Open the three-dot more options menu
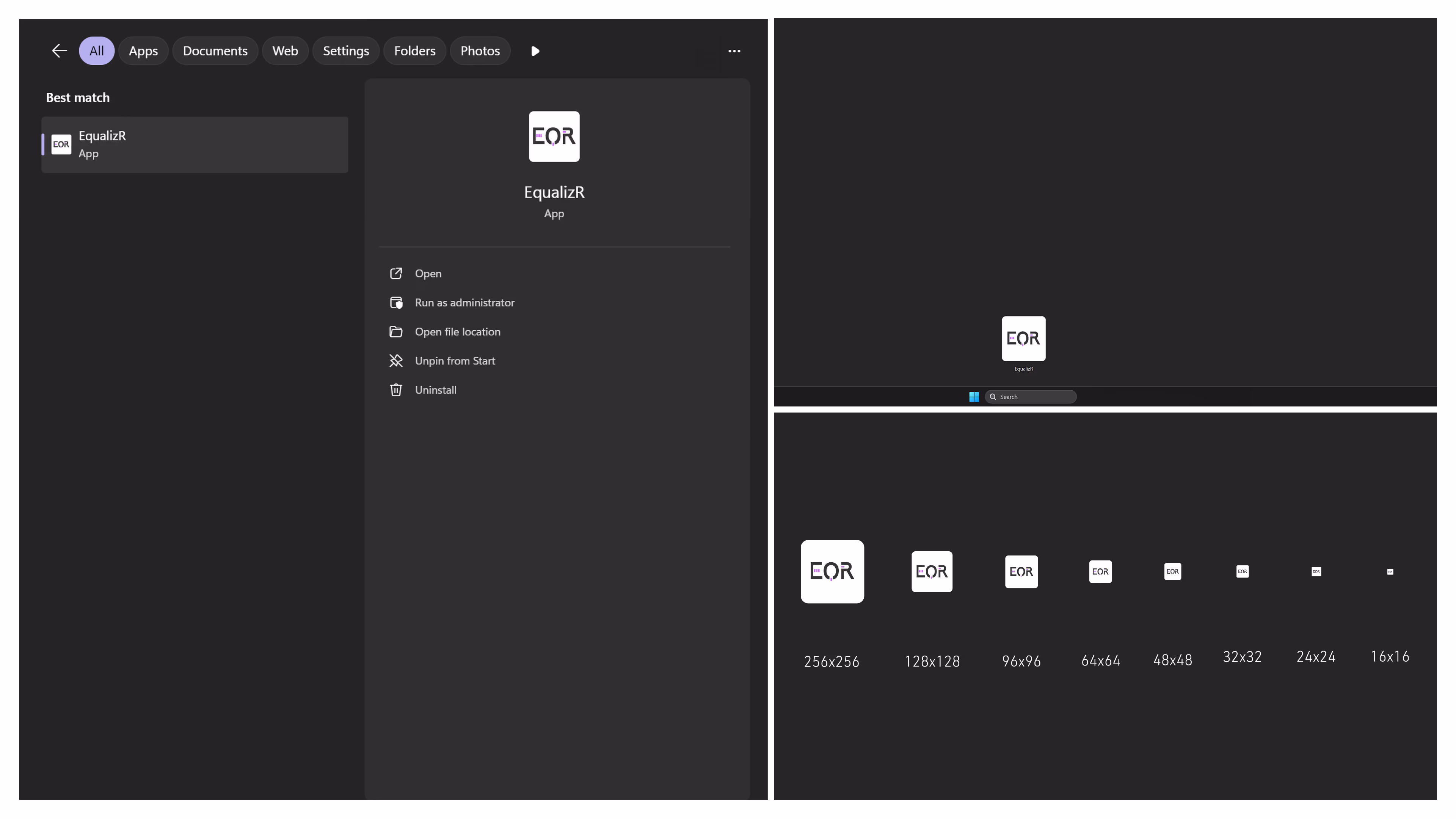Viewport: 1456px width, 819px height. [x=734, y=51]
